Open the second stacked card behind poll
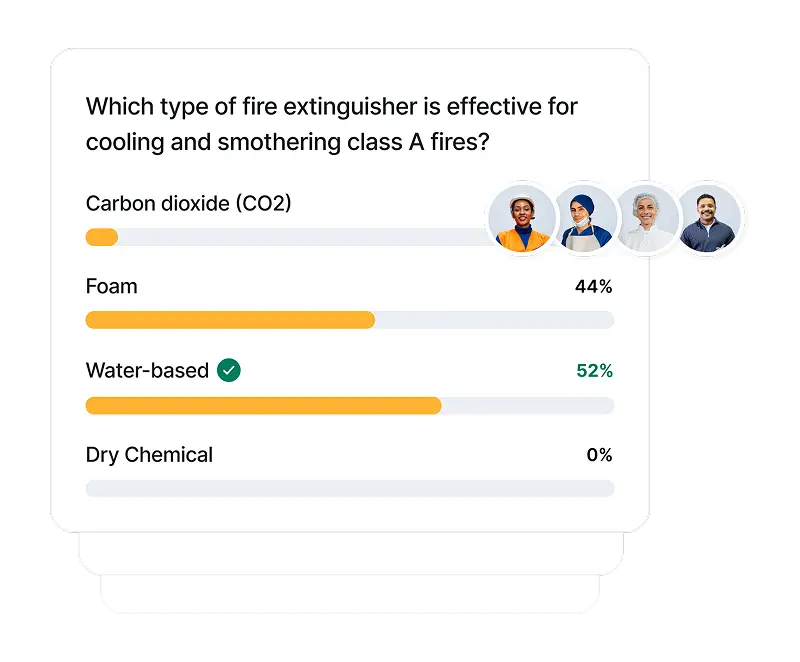This screenshot has width=800, height=662. click(351, 554)
